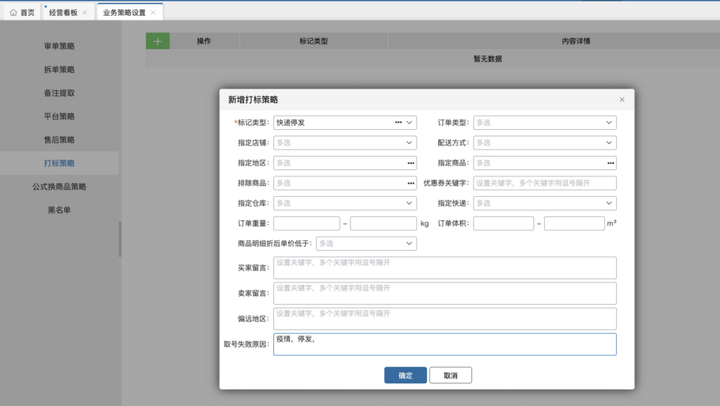The height and width of the screenshot is (406, 720).
Task: Expand the 配送方式 dropdown
Action: [545, 143]
